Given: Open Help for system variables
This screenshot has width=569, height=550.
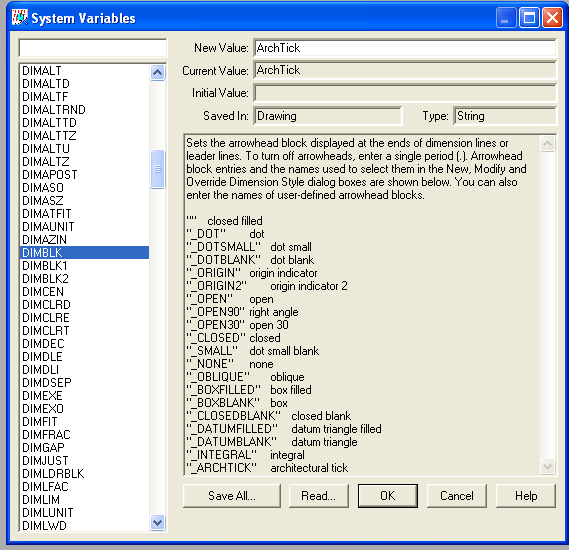Looking at the screenshot, I should point(526,496).
